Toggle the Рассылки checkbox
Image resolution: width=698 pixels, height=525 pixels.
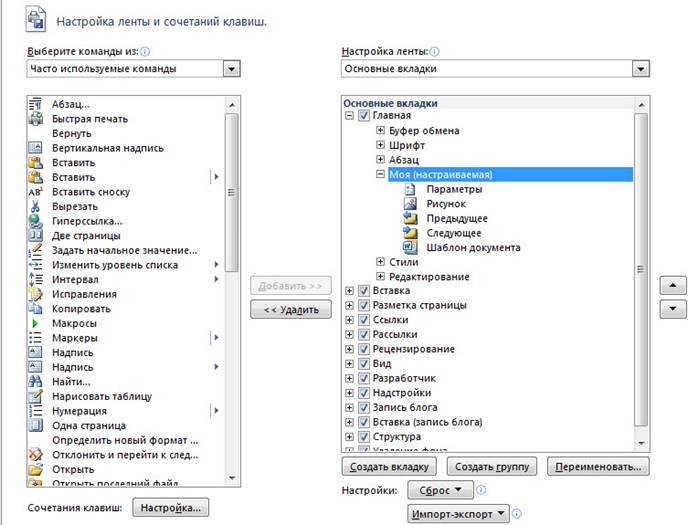pos(364,334)
